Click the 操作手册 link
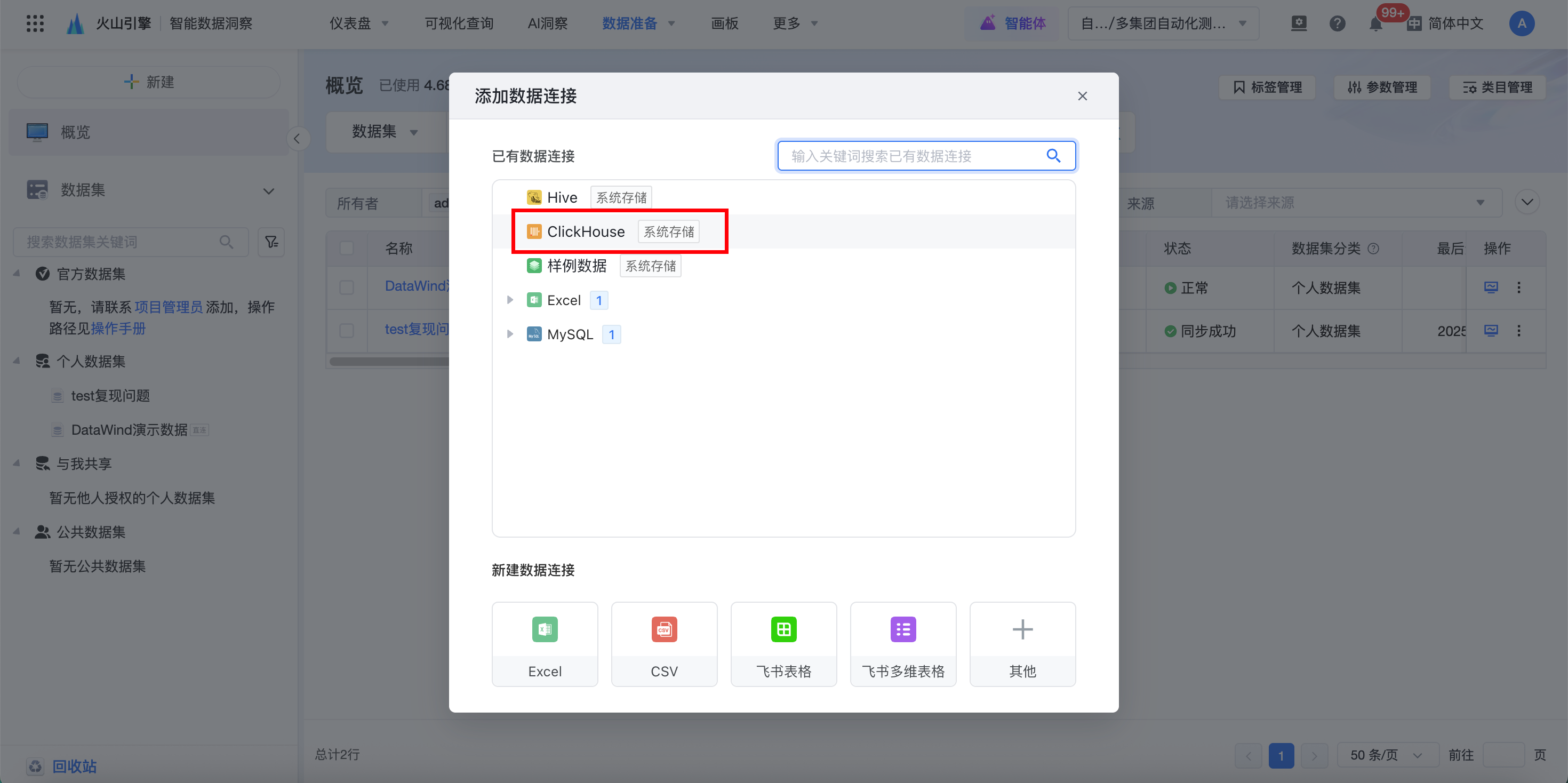 [118, 329]
